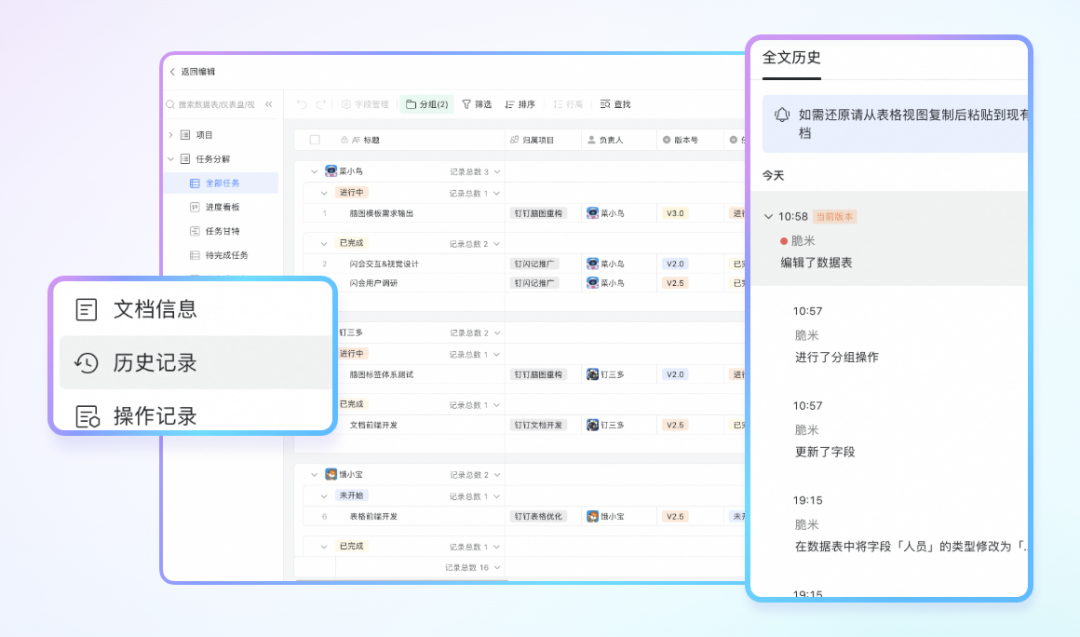Collapse the 菜小鸟 group row
The height and width of the screenshot is (637, 1080).
(x=315, y=172)
